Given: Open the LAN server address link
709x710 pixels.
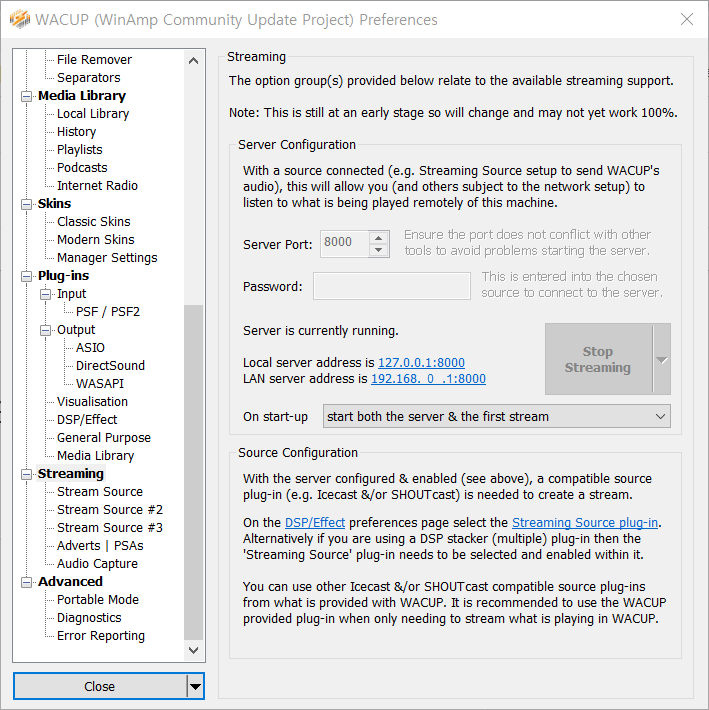Looking at the screenshot, I should (428, 379).
